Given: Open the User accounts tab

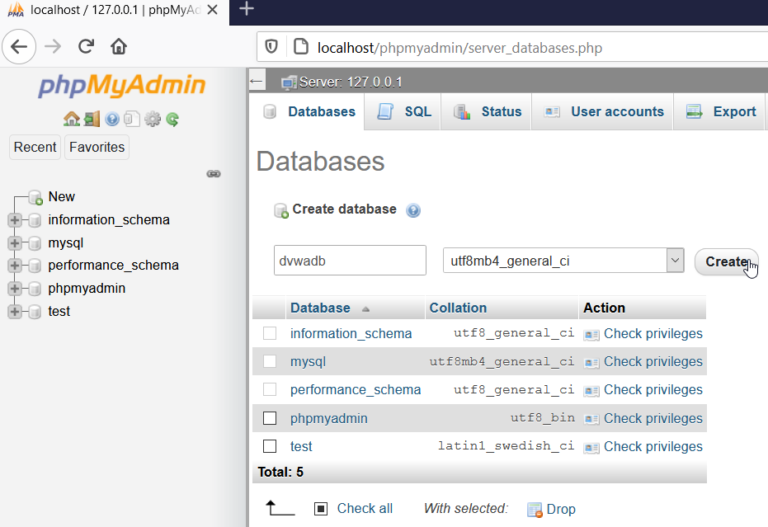Looking at the screenshot, I should click(603, 112).
